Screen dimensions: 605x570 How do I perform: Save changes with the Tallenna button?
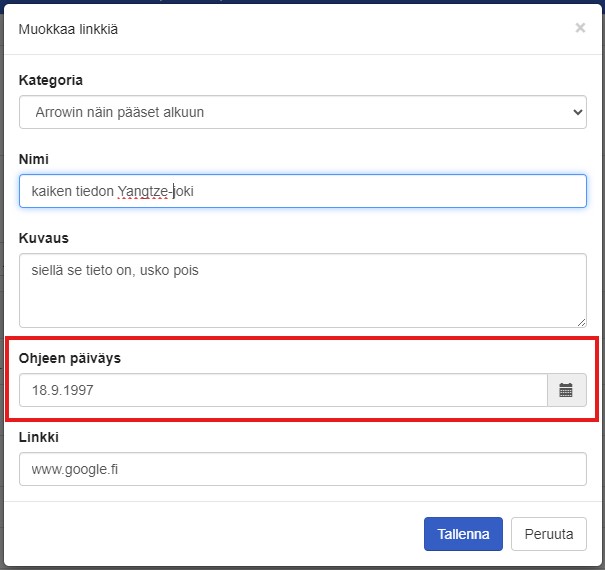pyautogui.click(x=463, y=534)
